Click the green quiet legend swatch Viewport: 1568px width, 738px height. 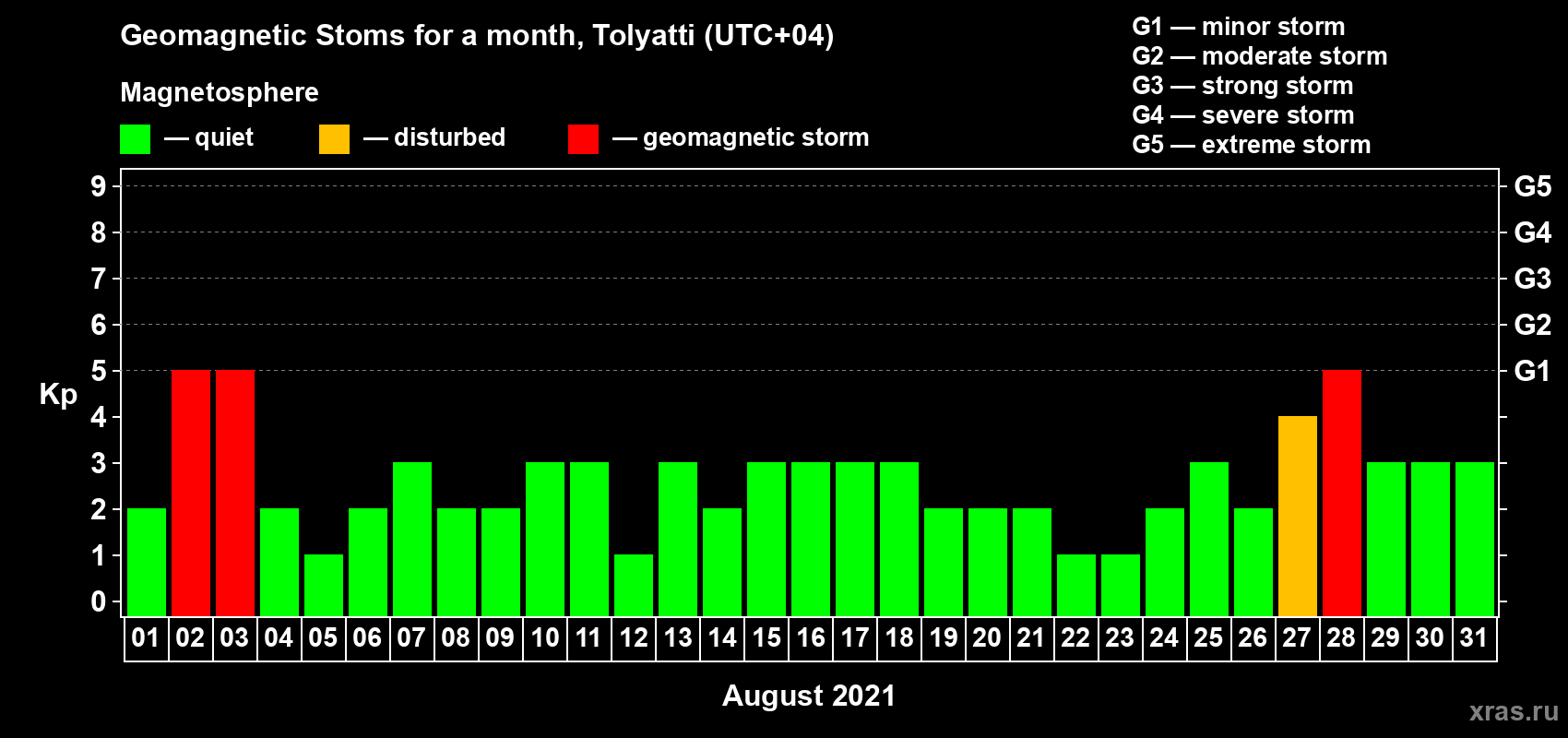coord(135,138)
